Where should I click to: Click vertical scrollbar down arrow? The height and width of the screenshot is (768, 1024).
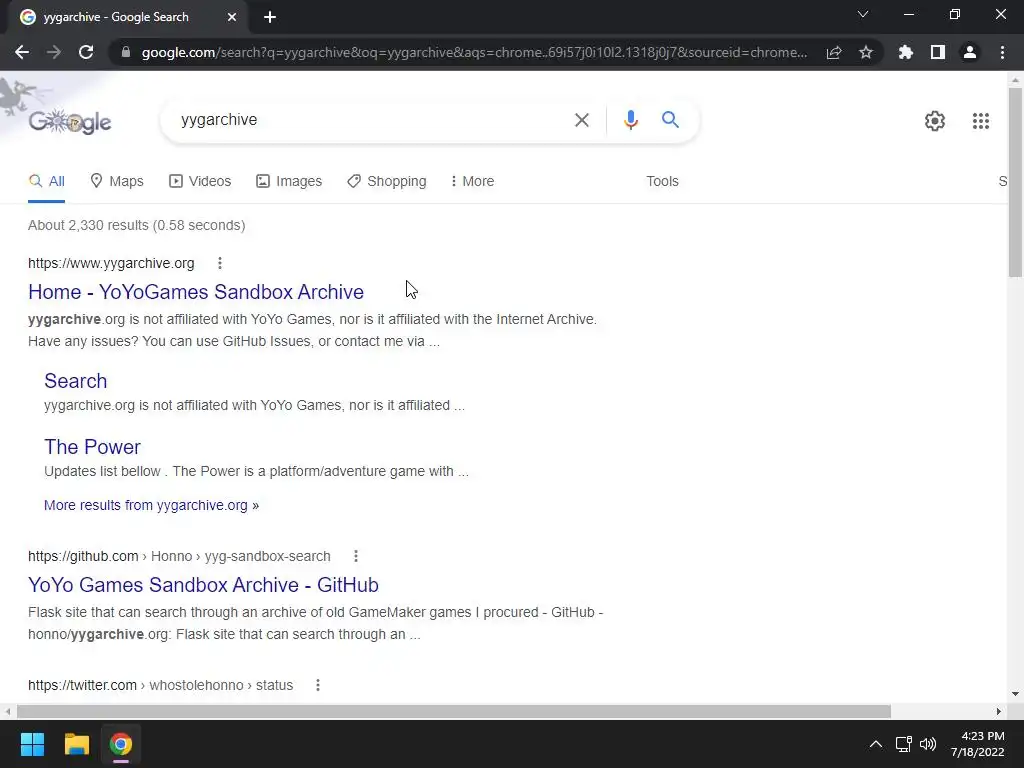(x=1015, y=694)
